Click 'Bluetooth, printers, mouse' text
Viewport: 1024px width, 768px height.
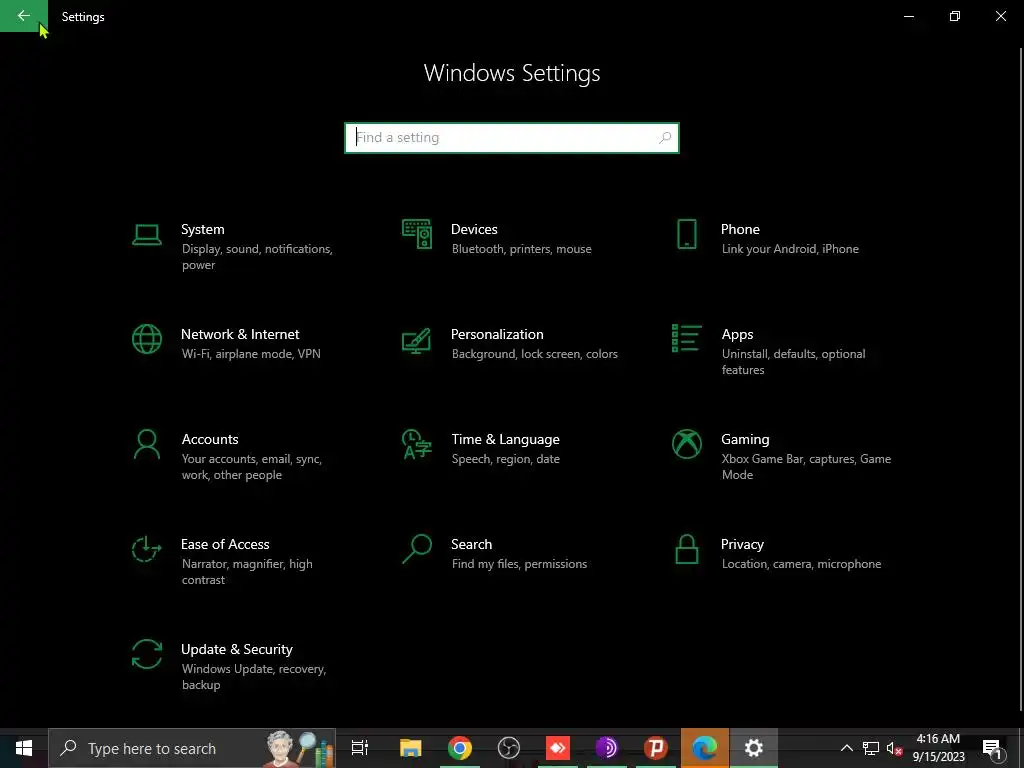coord(521,249)
